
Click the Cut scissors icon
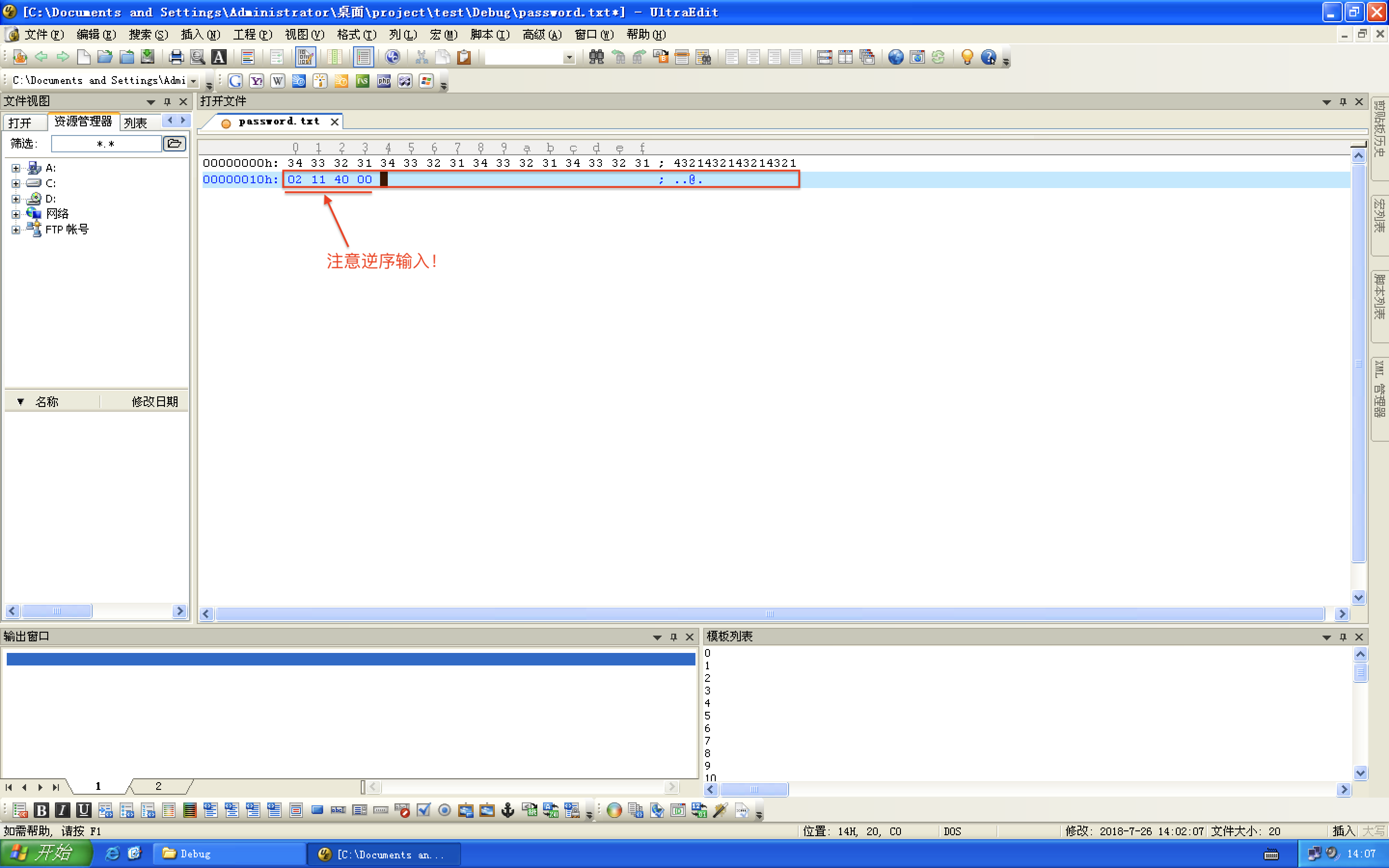(422, 57)
